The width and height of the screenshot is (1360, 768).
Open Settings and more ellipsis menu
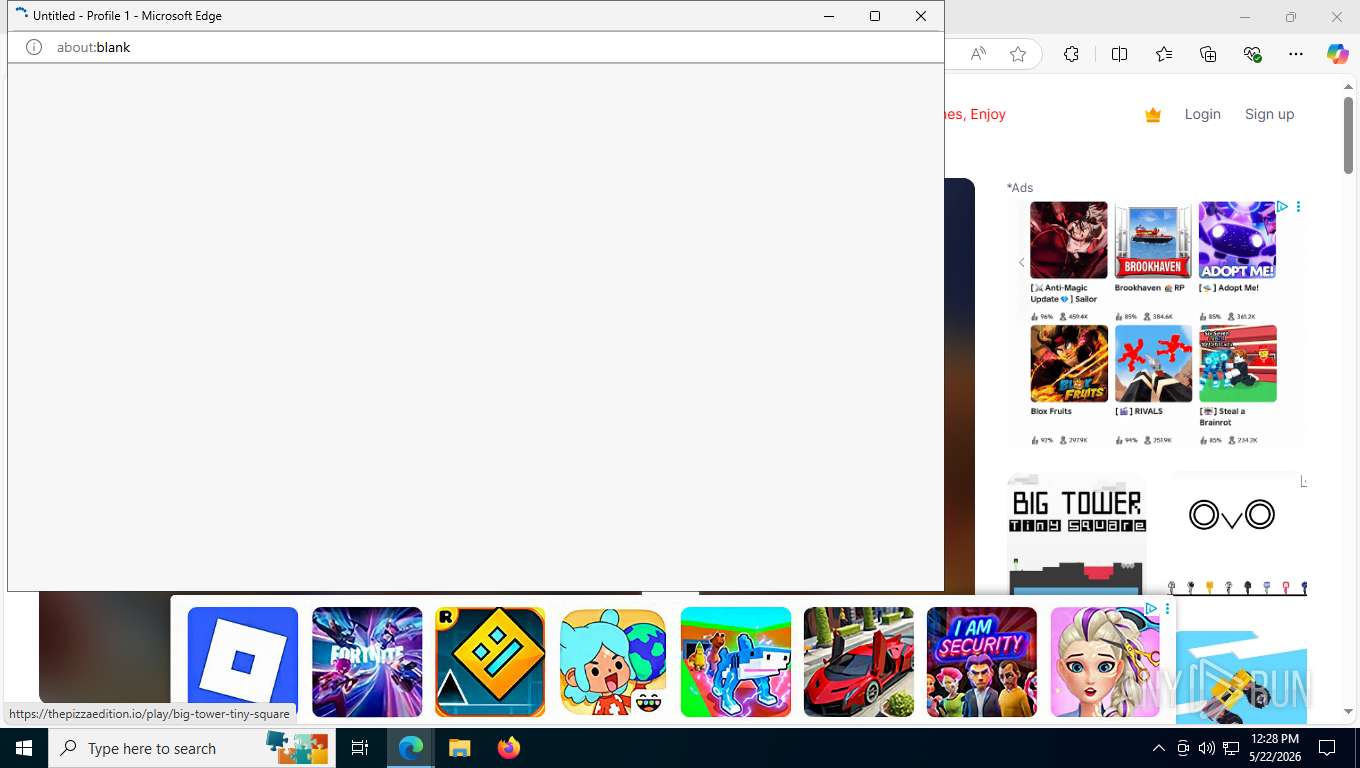pos(1296,54)
